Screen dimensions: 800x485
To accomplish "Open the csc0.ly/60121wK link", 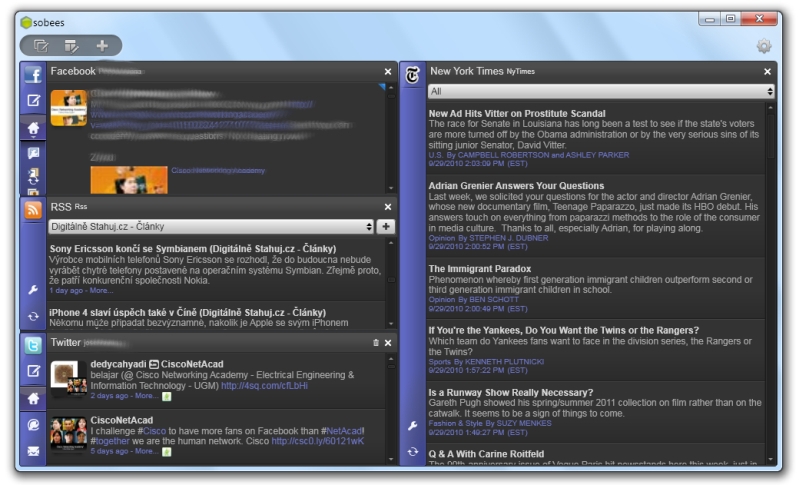I will 317,441.
